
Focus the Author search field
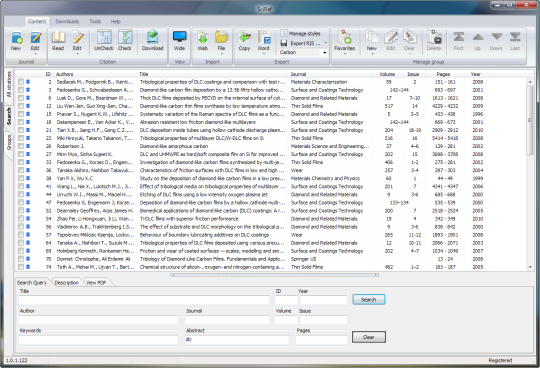pyautogui.click(x=98, y=320)
